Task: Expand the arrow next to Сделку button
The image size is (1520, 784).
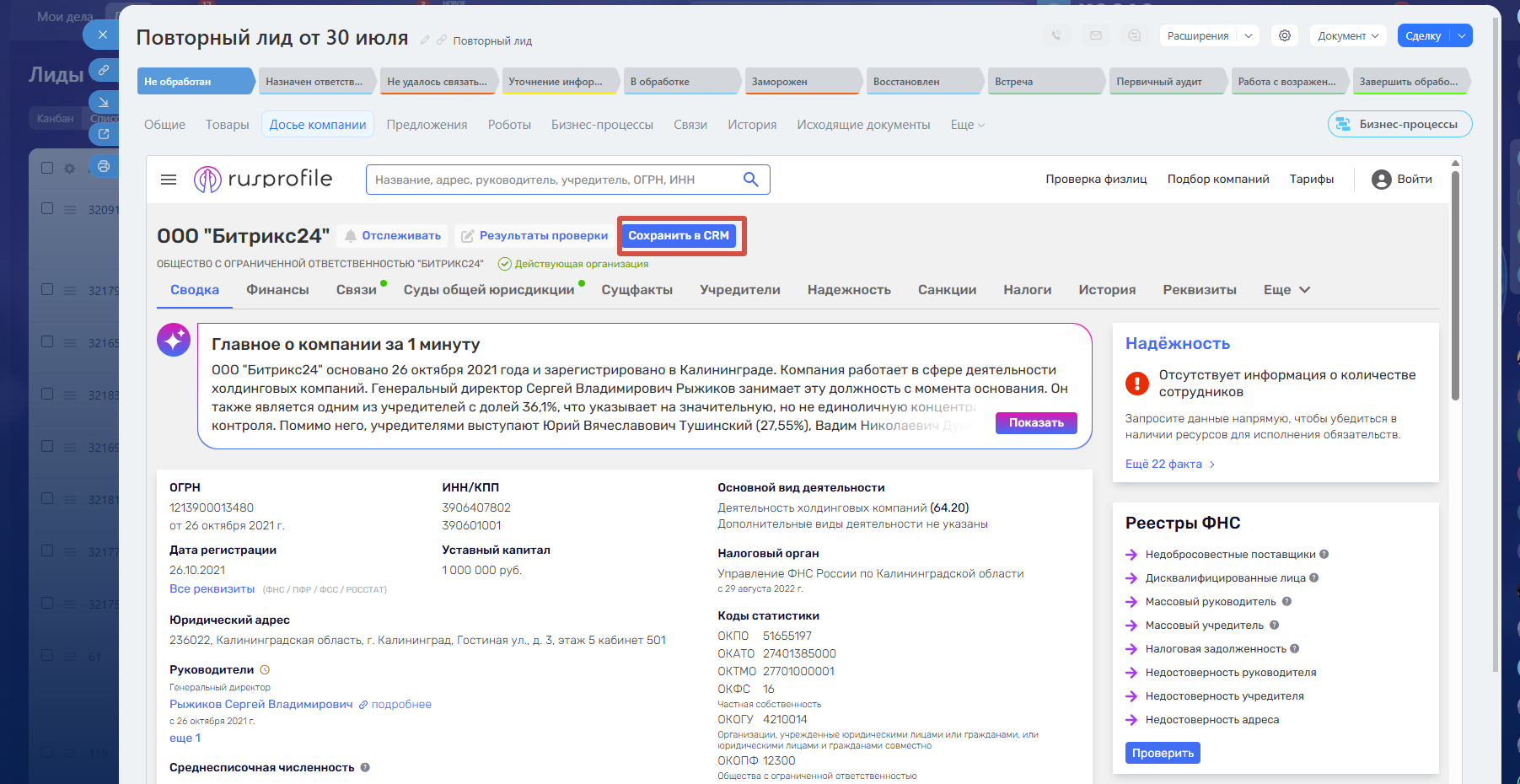Action: 1462,35
